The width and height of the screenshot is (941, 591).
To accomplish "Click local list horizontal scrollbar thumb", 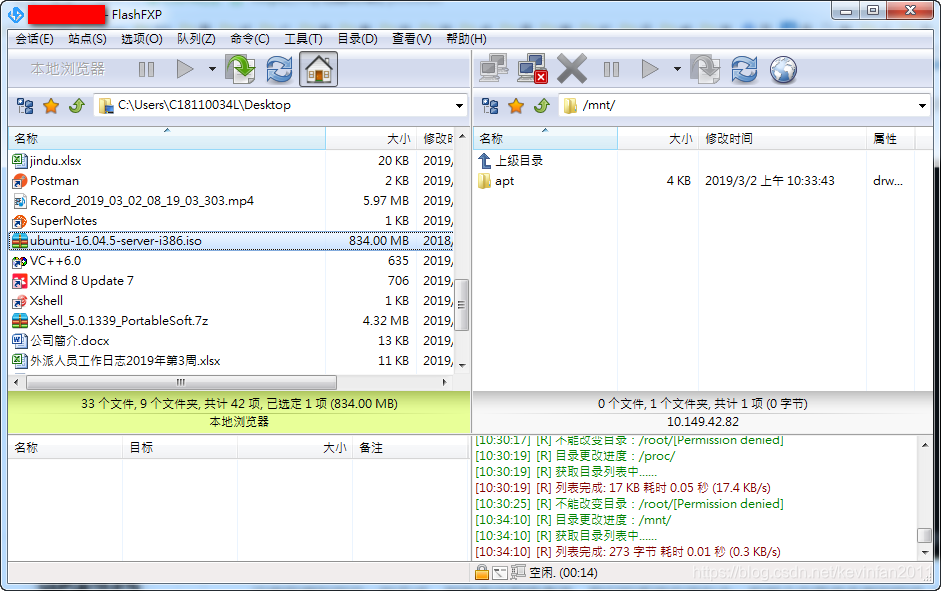I will coord(181,382).
